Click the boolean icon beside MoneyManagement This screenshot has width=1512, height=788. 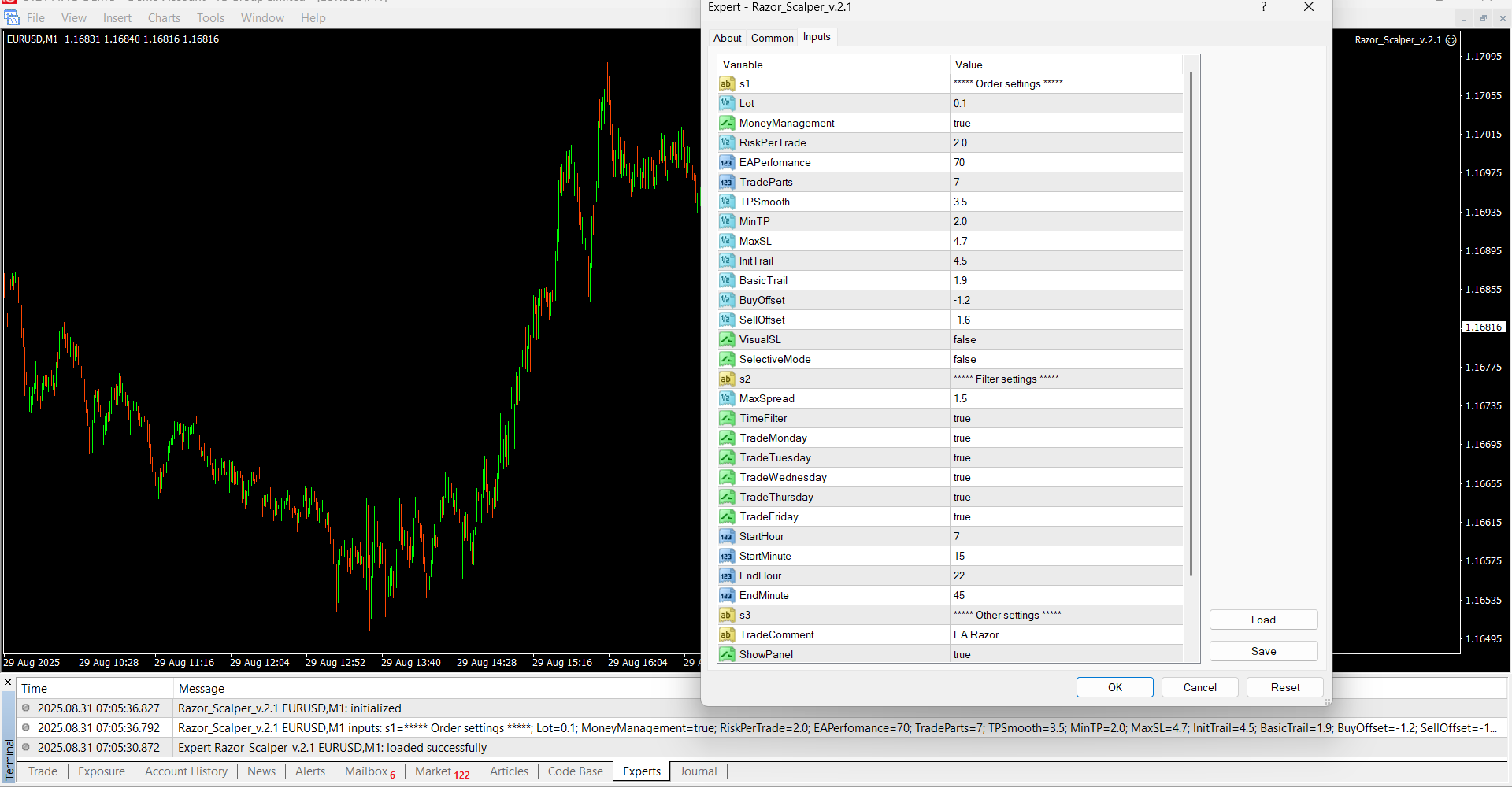click(x=726, y=123)
